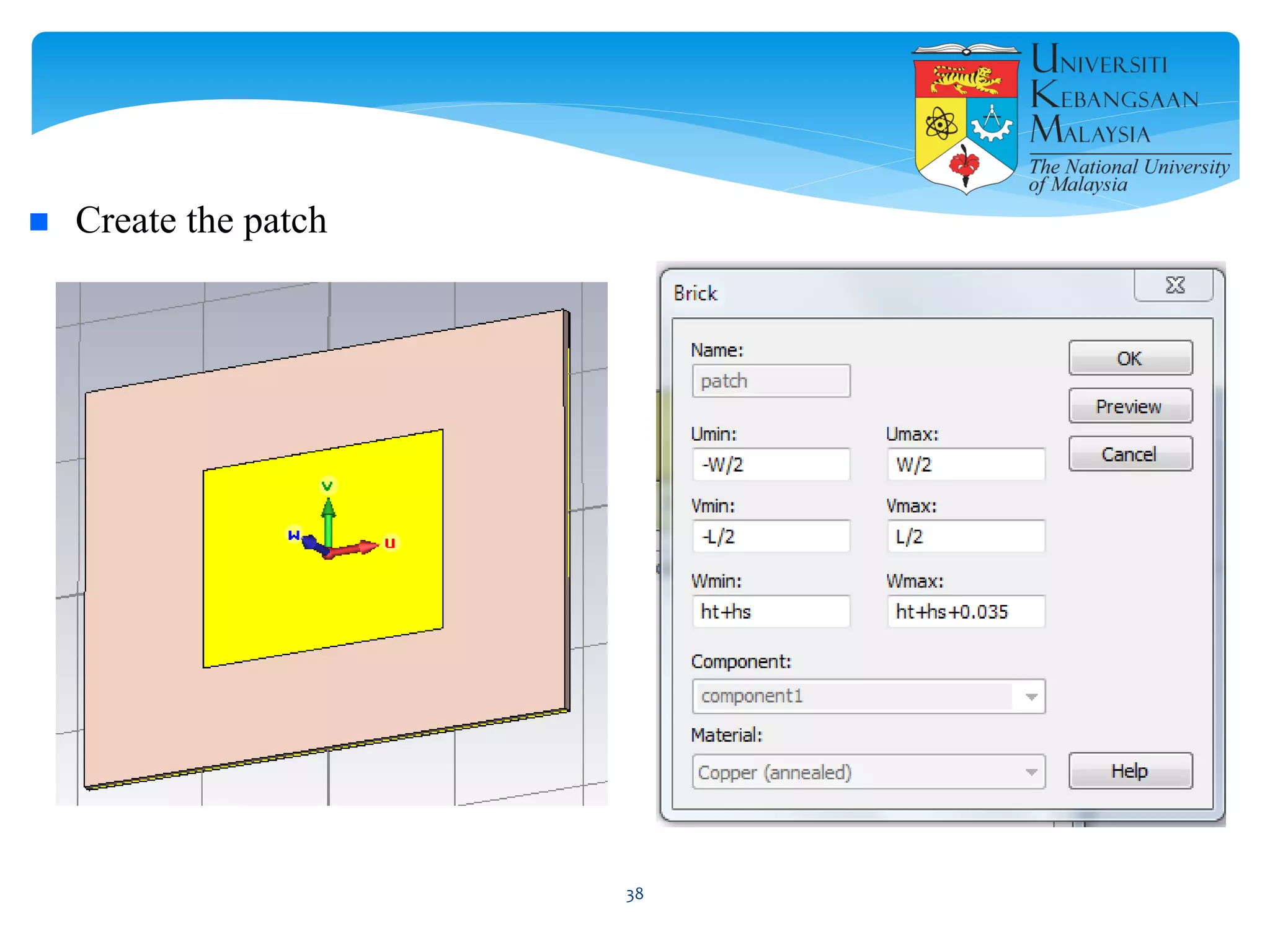Expand the Material dropdown arrow
Viewport: 1270px width, 952px height.
tap(1031, 772)
